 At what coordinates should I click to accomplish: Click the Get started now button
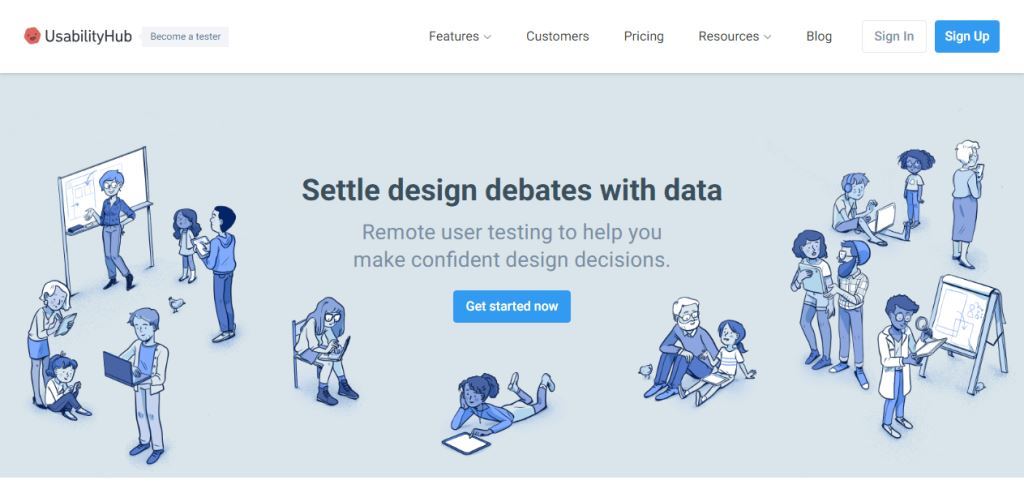[512, 306]
